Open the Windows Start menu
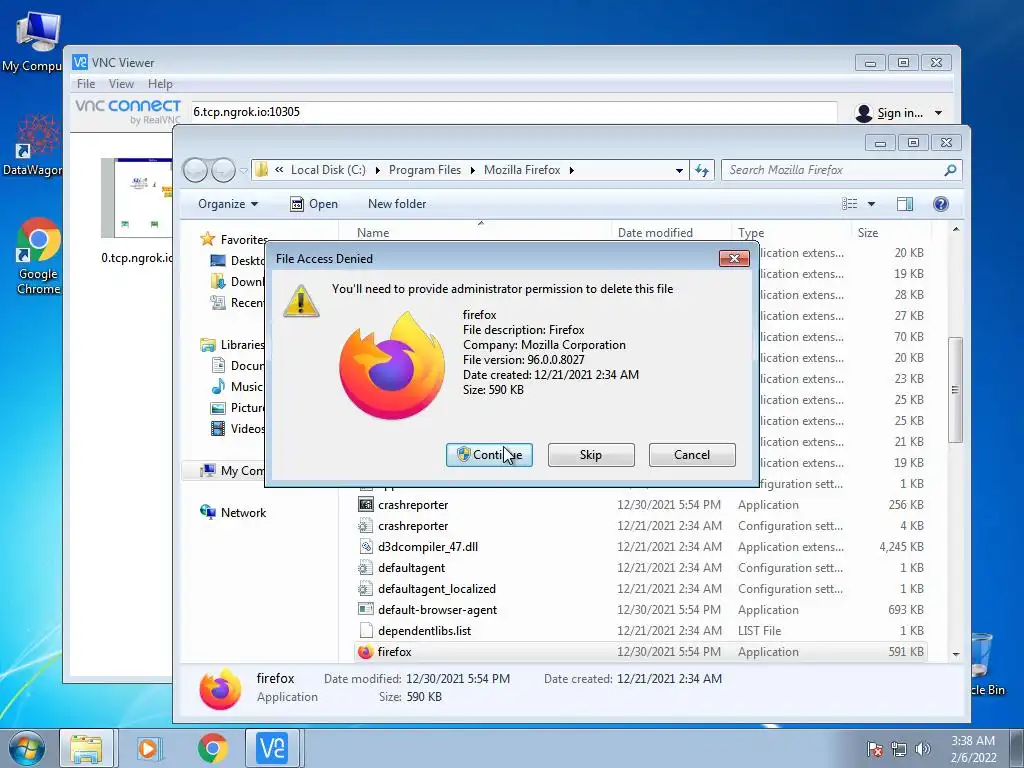Viewport: 1024px width, 768px height. (27, 748)
